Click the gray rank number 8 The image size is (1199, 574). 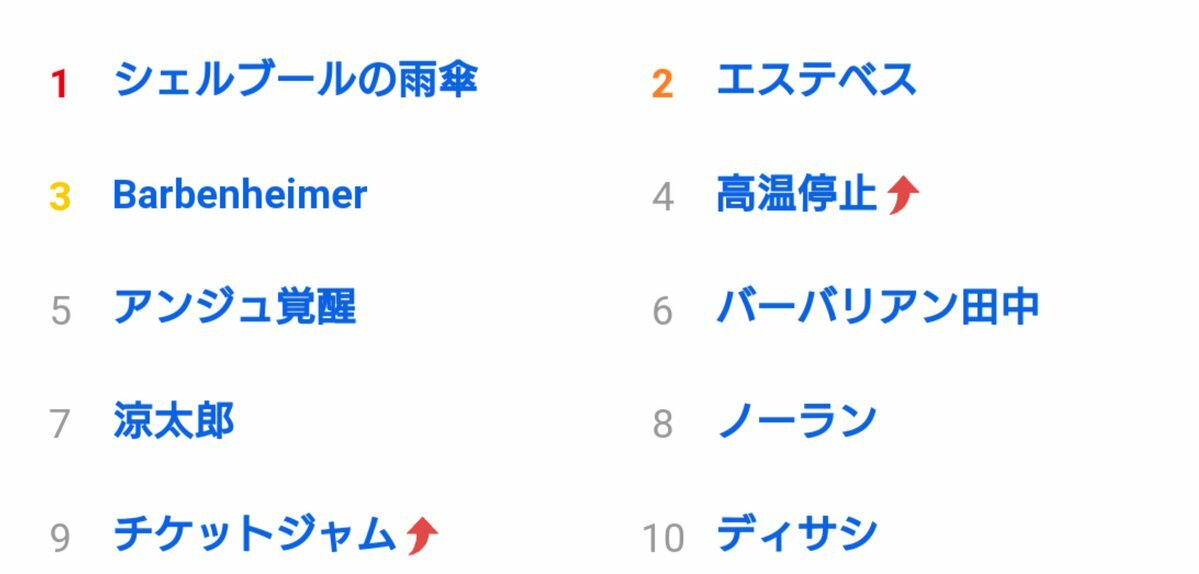pyautogui.click(x=663, y=425)
